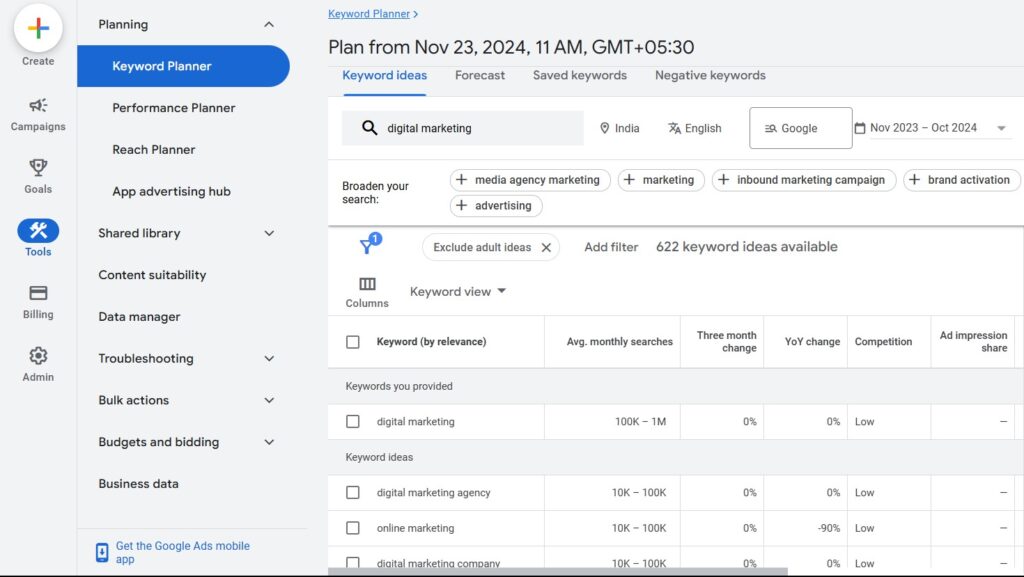Open the Keyword view dropdown

(x=458, y=291)
